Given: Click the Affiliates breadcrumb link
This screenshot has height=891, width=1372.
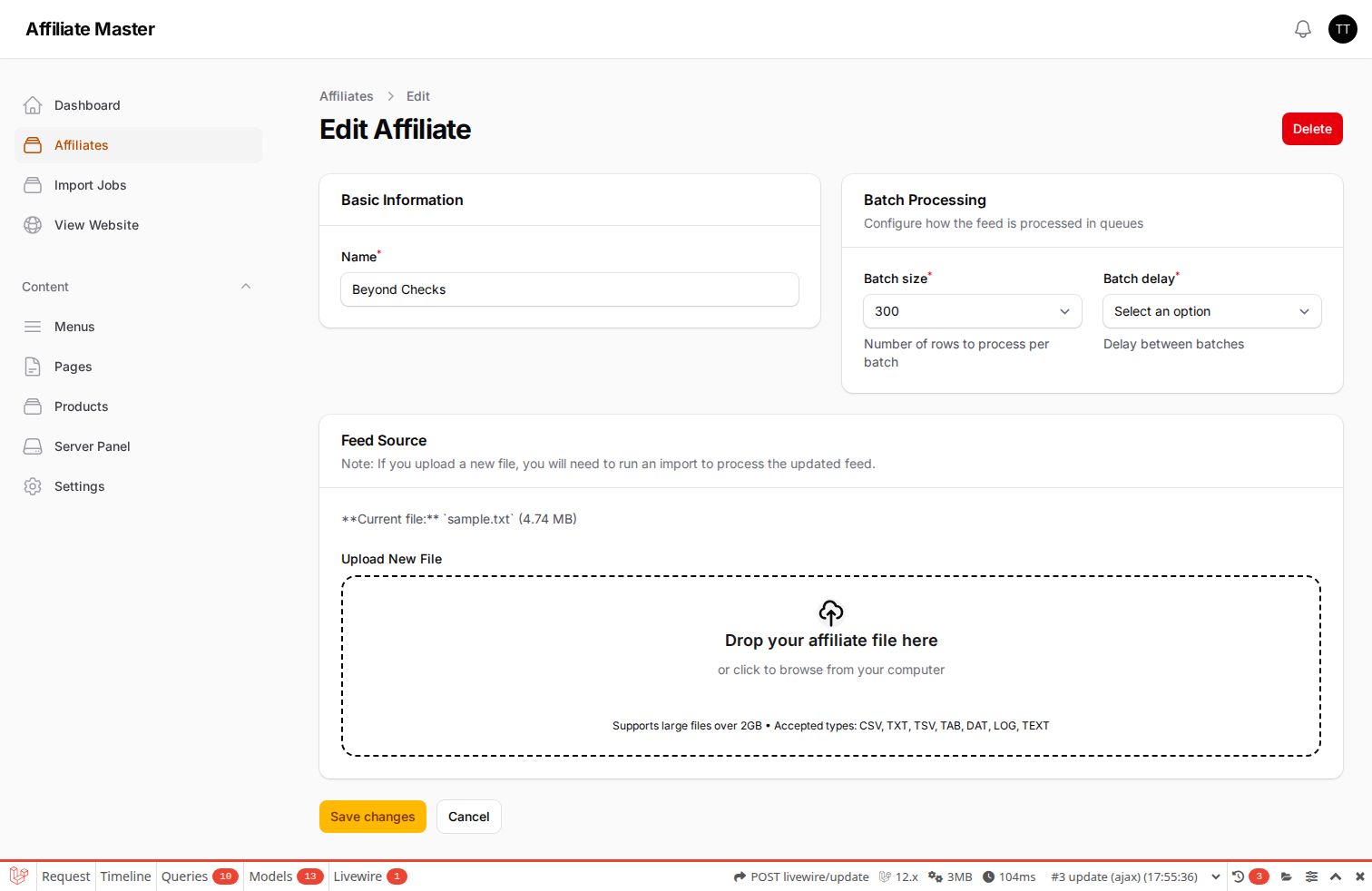Looking at the screenshot, I should click(347, 96).
